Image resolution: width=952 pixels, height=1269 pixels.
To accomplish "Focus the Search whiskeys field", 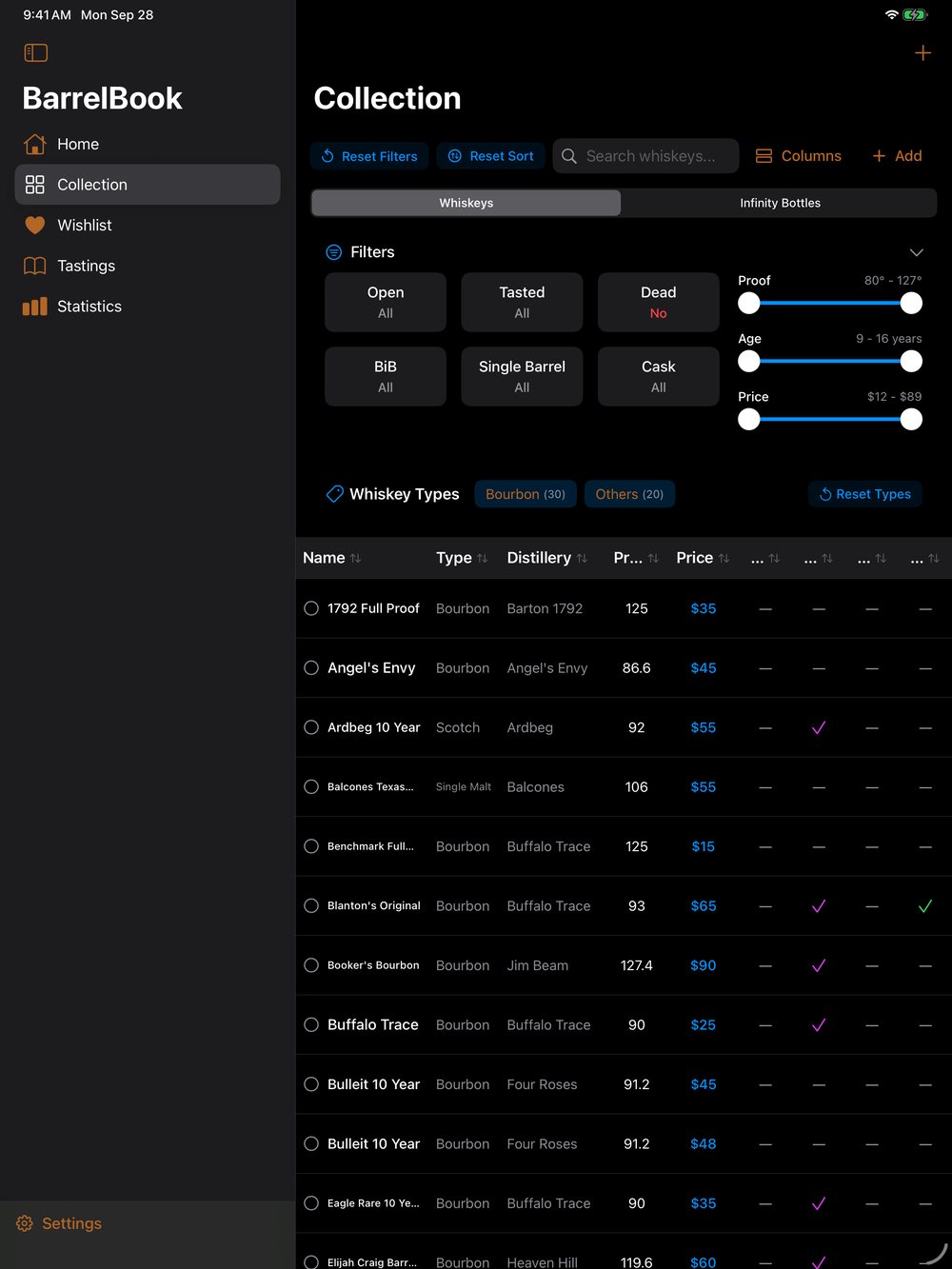I will (x=645, y=156).
